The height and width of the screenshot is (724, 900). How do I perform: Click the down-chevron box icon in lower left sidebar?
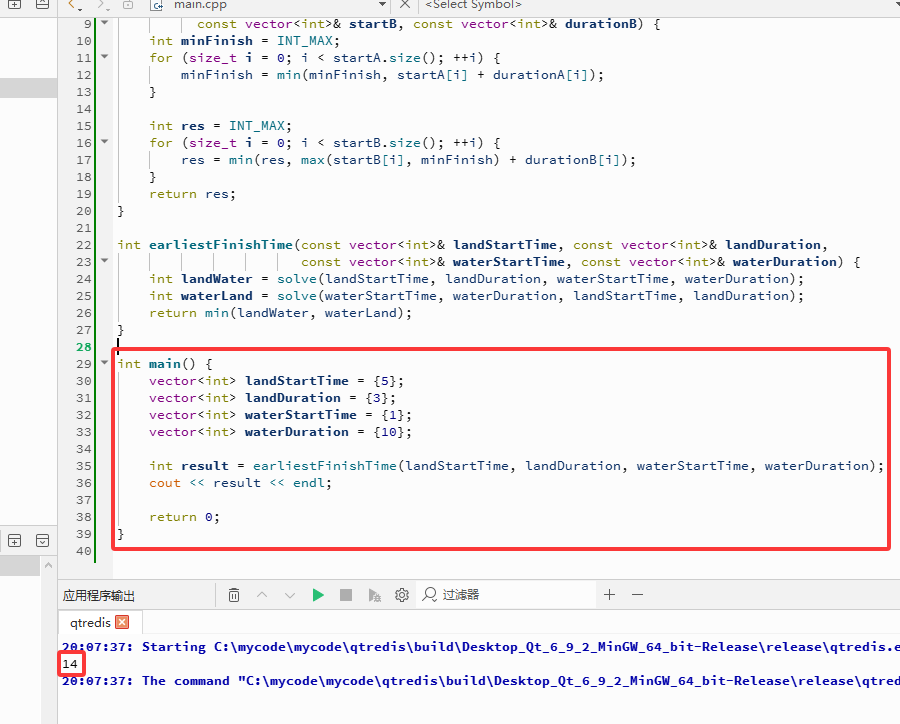pyautogui.click(x=42, y=540)
